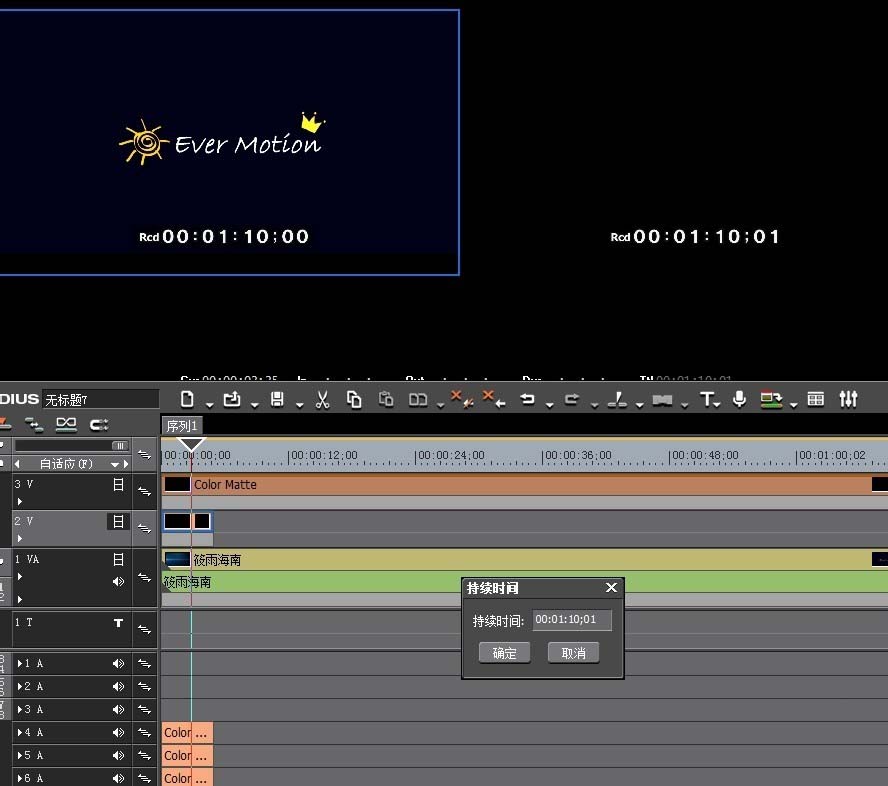Toggle video mute on 2 V track
888x786 pixels.
pyautogui.click(x=118, y=522)
